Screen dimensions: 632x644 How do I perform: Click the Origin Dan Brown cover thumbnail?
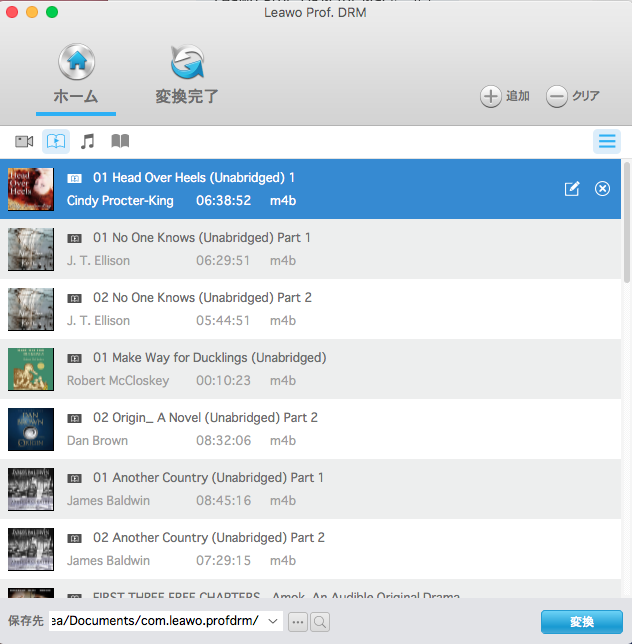click(x=31, y=429)
